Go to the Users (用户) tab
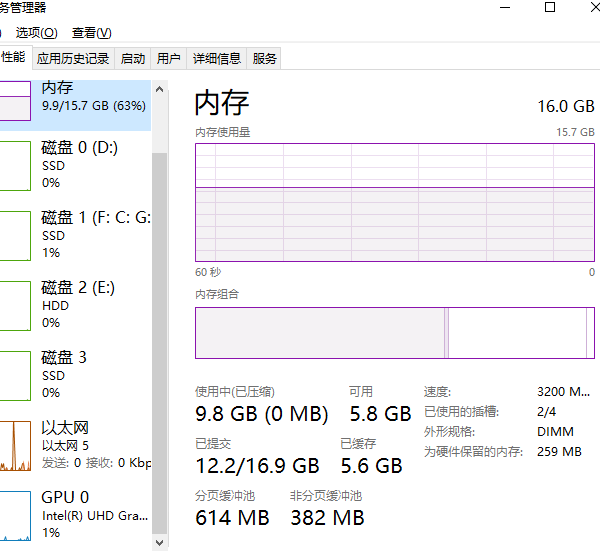This screenshot has height=553, width=600. (169, 59)
